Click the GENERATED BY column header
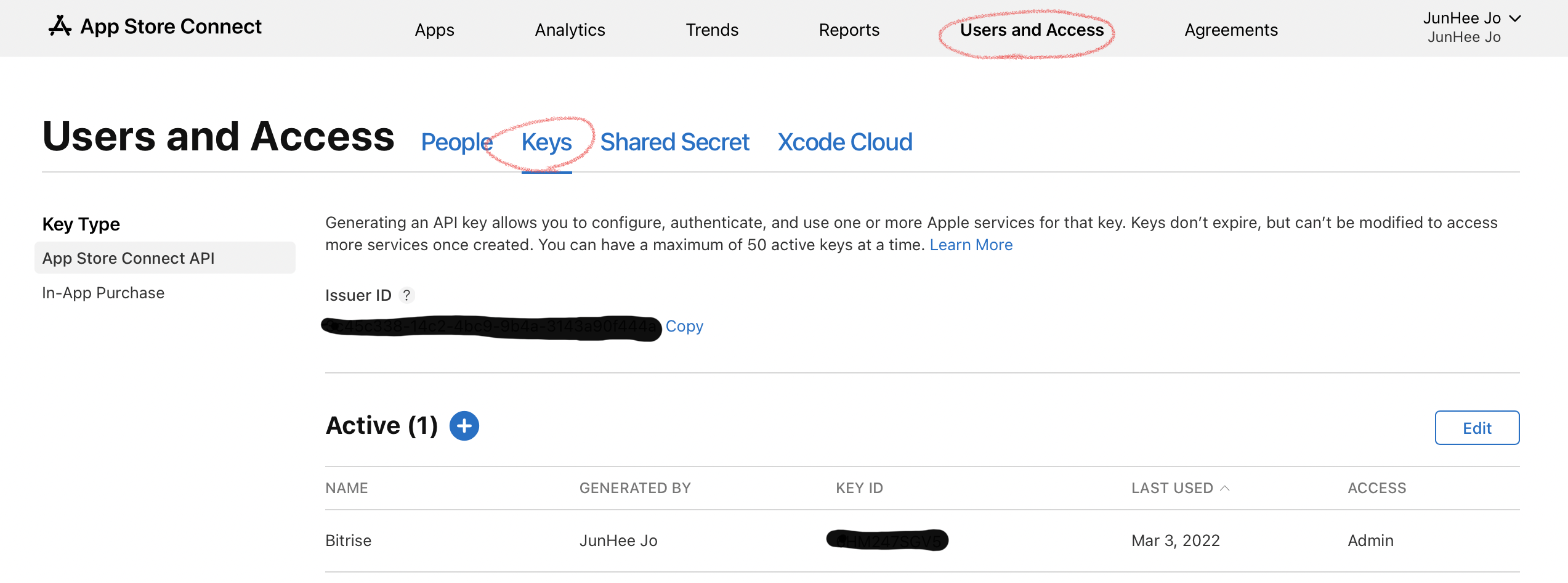1568x583 pixels. tap(635, 488)
